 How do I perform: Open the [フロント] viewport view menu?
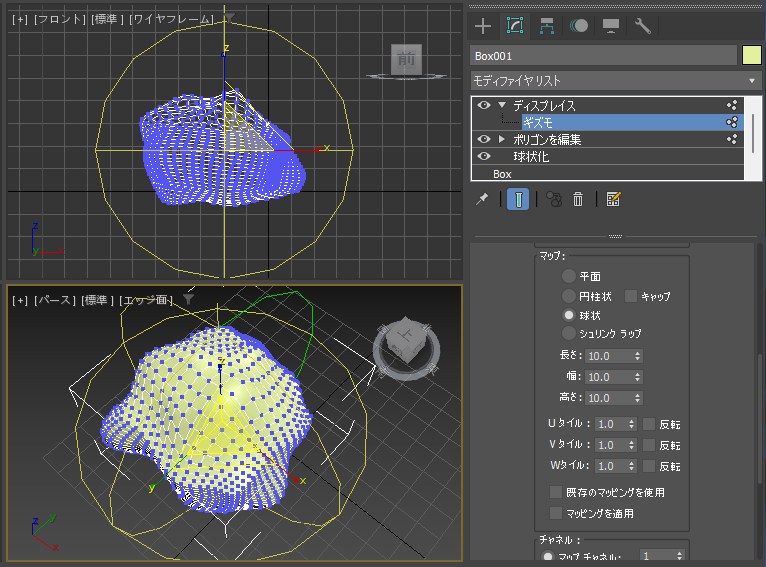(x=60, y=20)
